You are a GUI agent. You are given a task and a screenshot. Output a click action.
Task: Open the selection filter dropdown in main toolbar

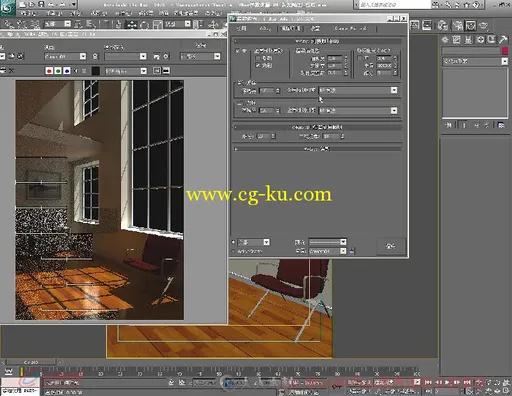click(58, 24)
